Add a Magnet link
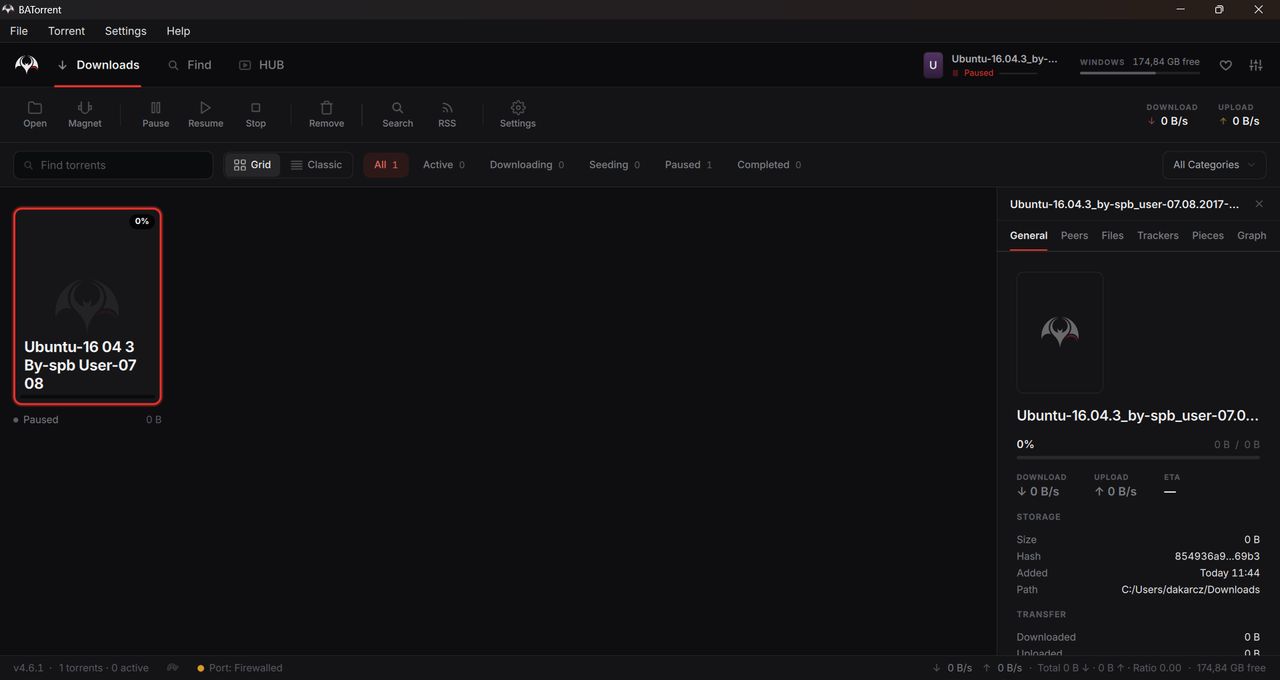1280x680 pixels. pyautogui.click(x=85, y=114)
